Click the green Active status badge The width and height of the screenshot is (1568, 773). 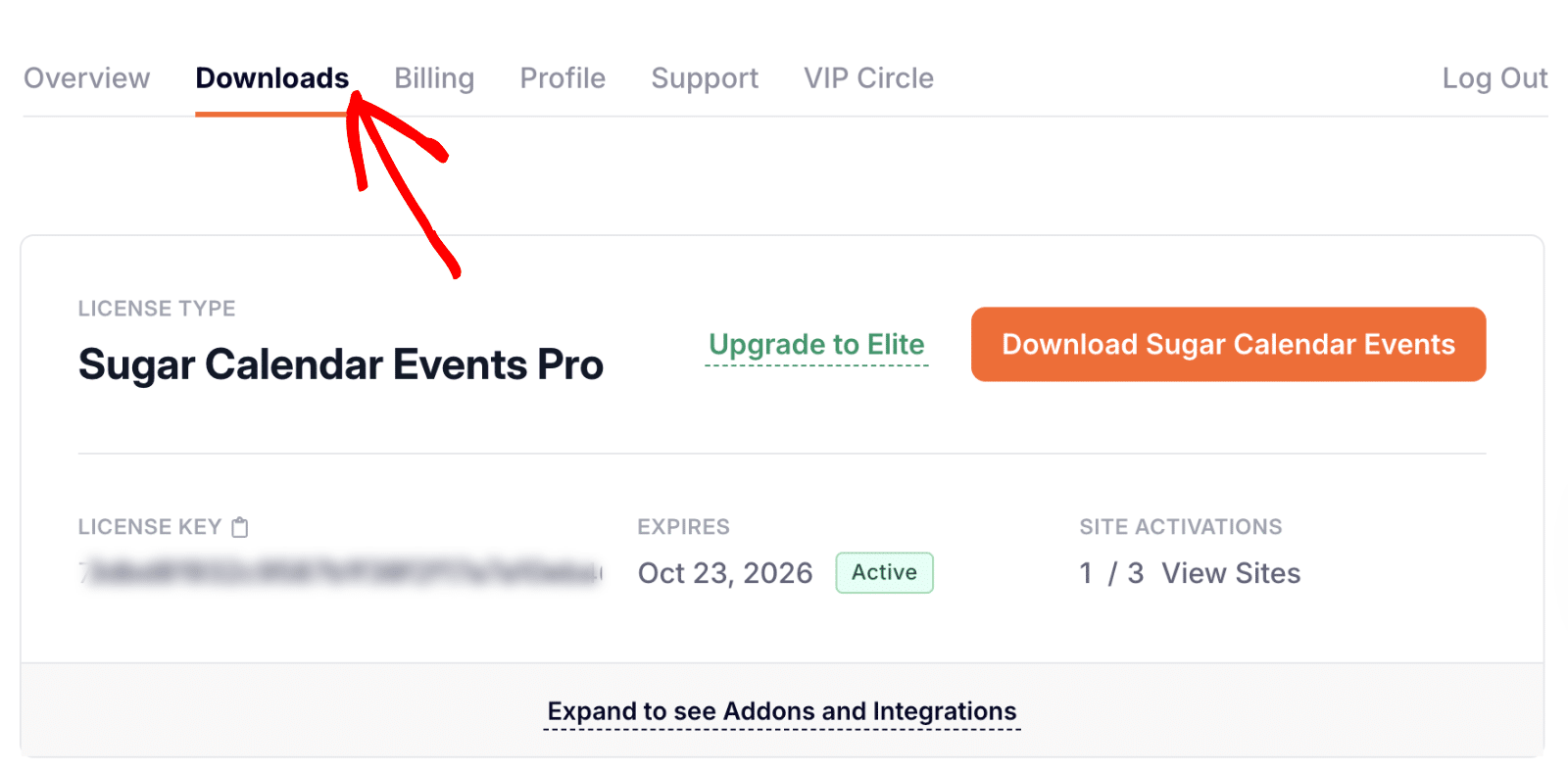[884, 573]
